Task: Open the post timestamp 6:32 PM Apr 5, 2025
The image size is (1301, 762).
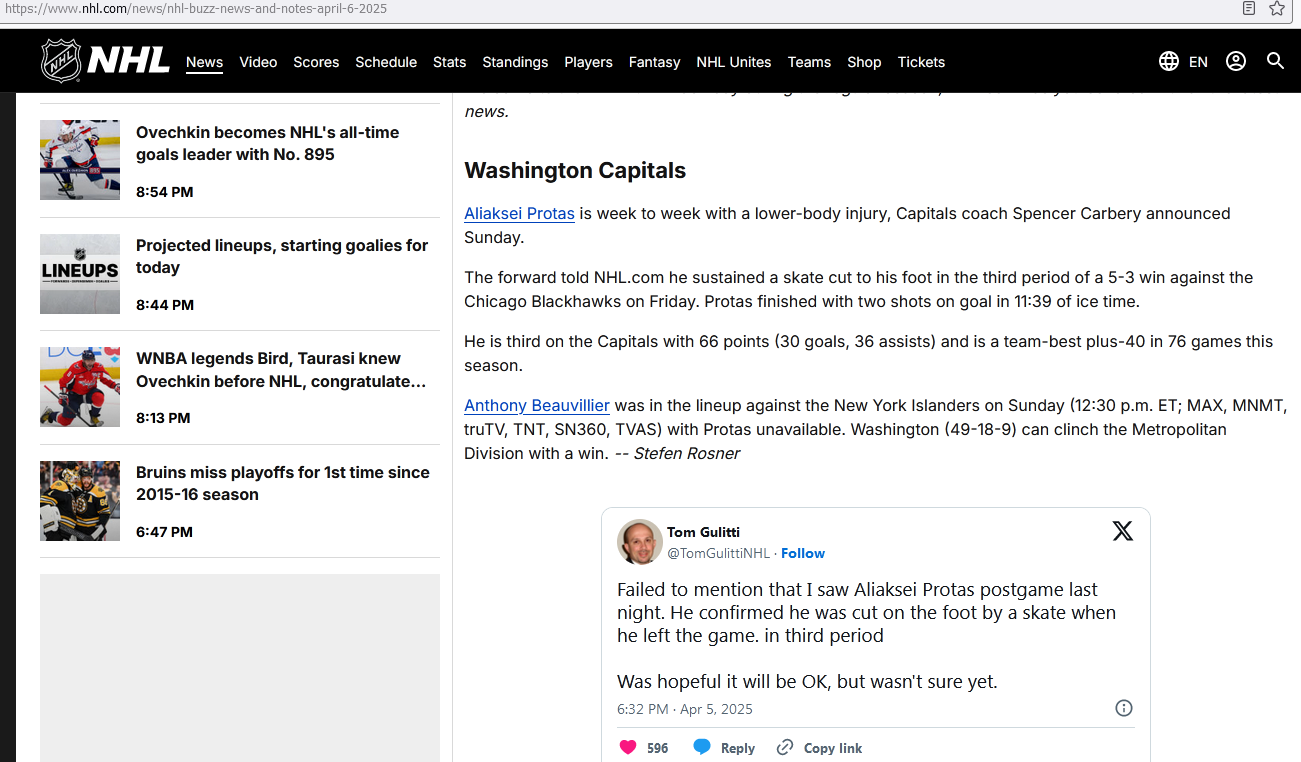Action: (685, 709)
